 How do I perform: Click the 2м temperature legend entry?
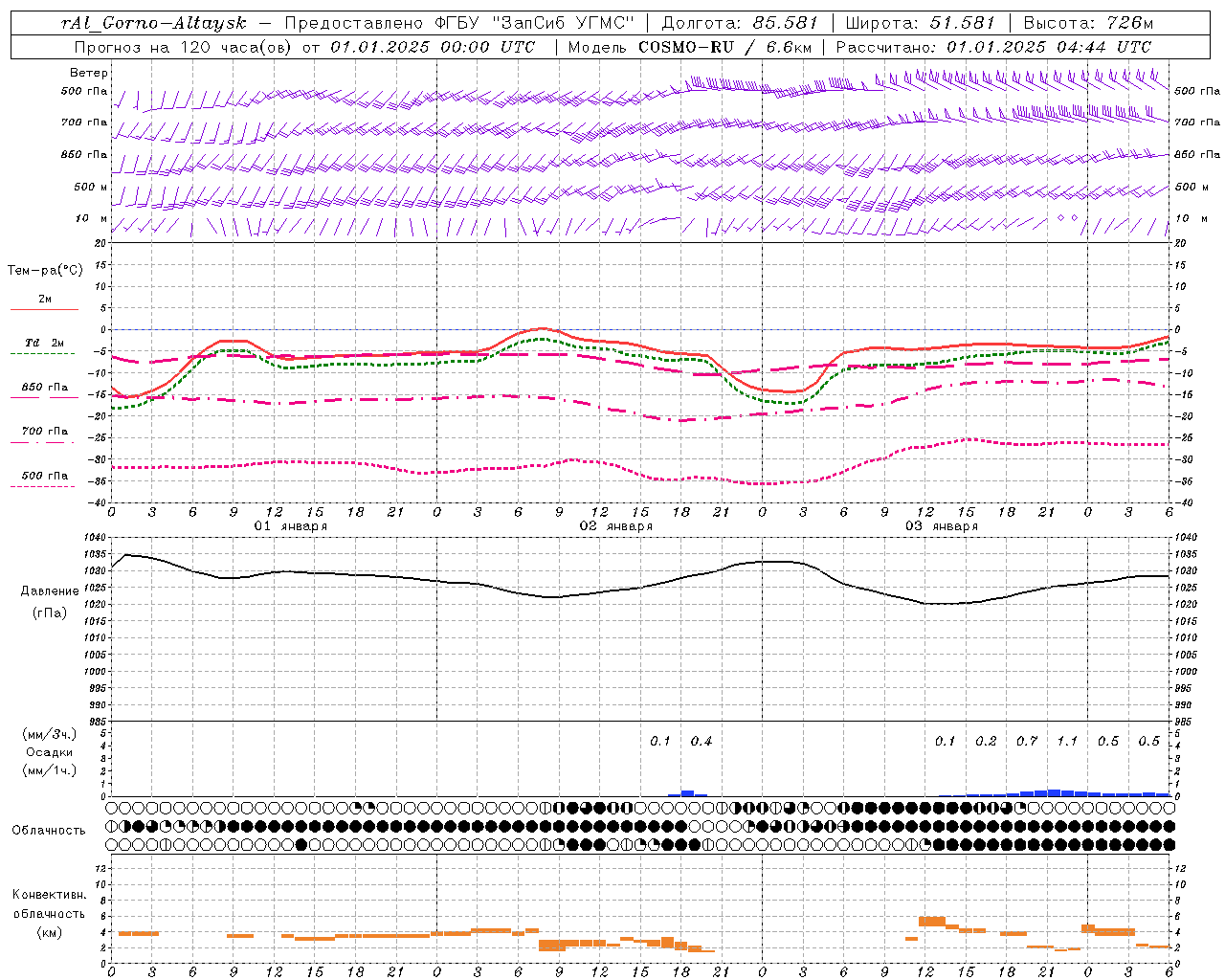(x=45, y=299)
